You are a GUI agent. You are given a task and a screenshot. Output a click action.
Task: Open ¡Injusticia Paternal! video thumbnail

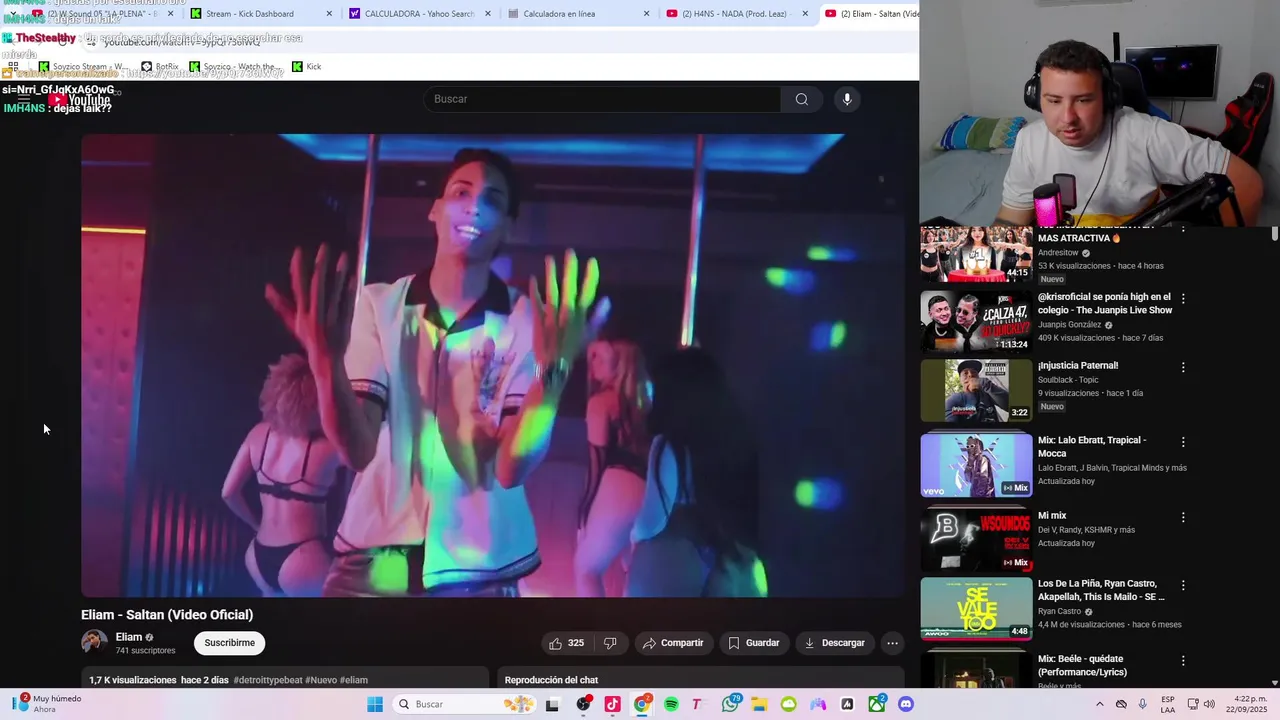point(976,390)
